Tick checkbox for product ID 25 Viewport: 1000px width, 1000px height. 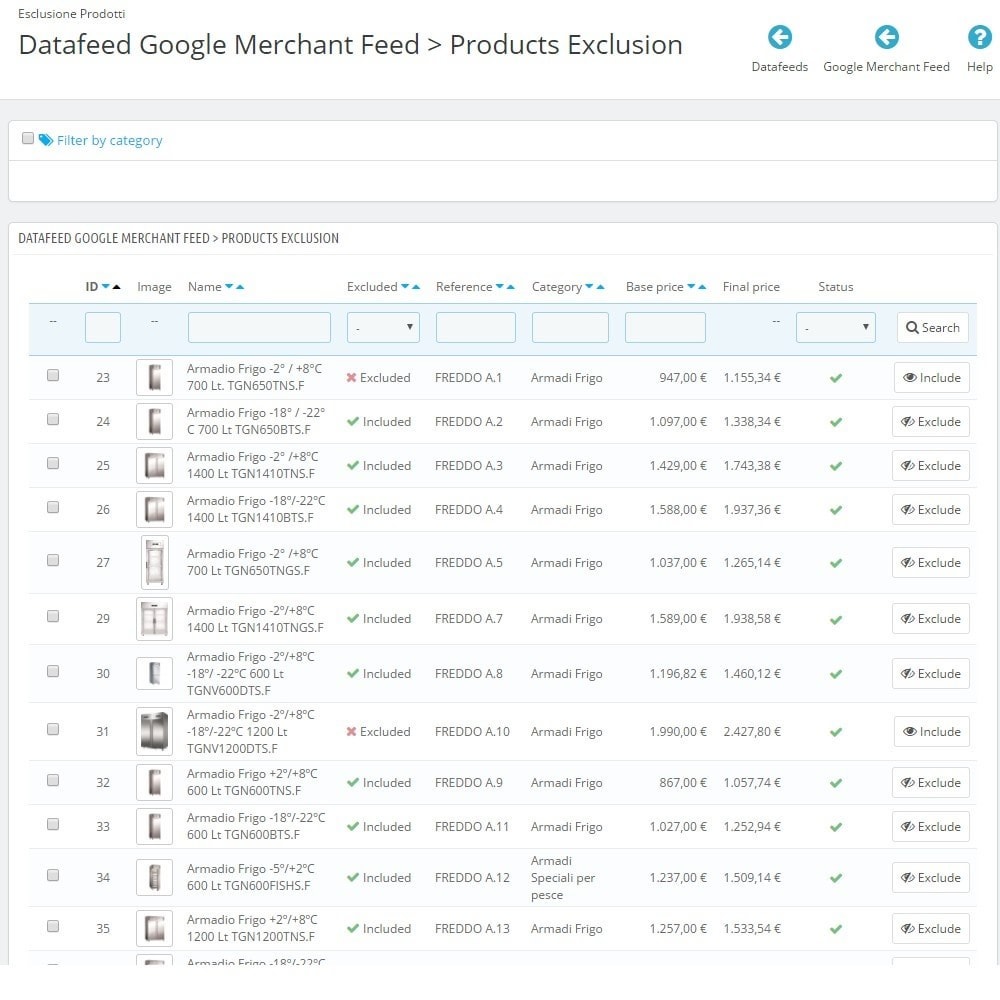tap(53, 463)
